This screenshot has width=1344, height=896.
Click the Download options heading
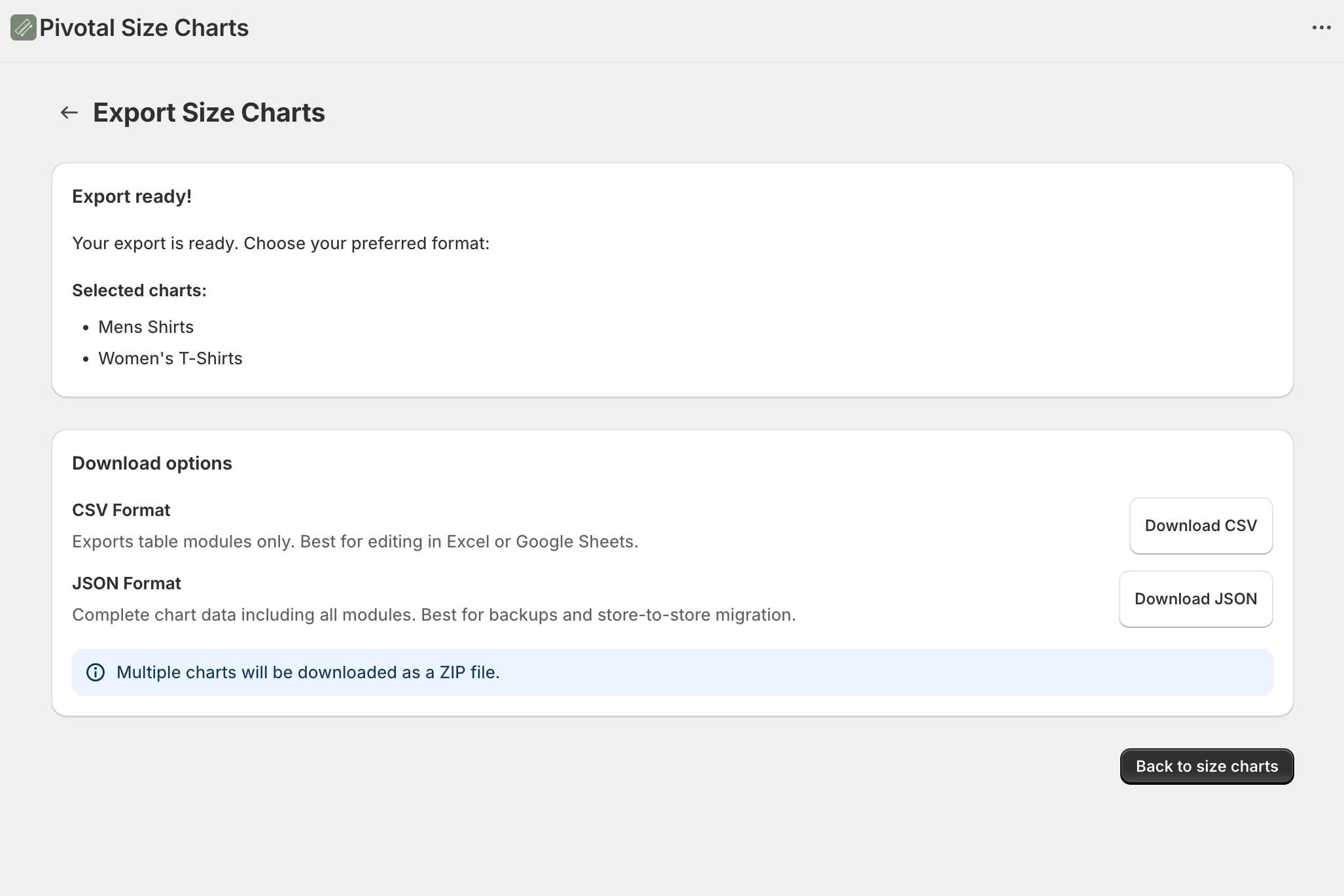click(x=152, y=462)
